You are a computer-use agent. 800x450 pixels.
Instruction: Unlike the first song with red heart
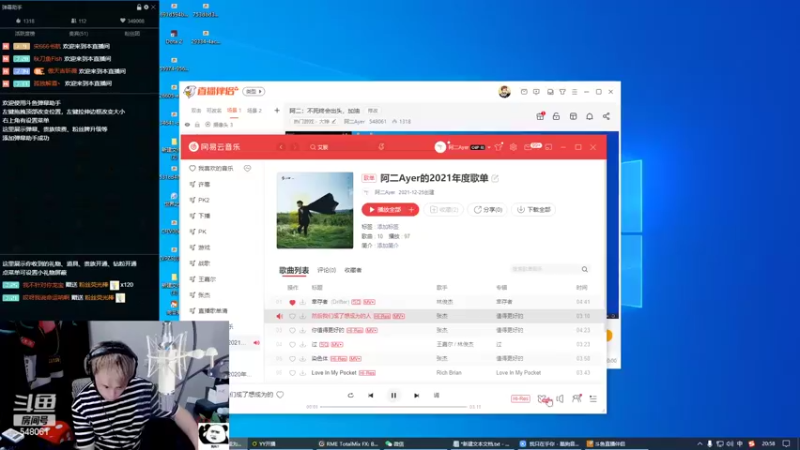coord(292,302)
